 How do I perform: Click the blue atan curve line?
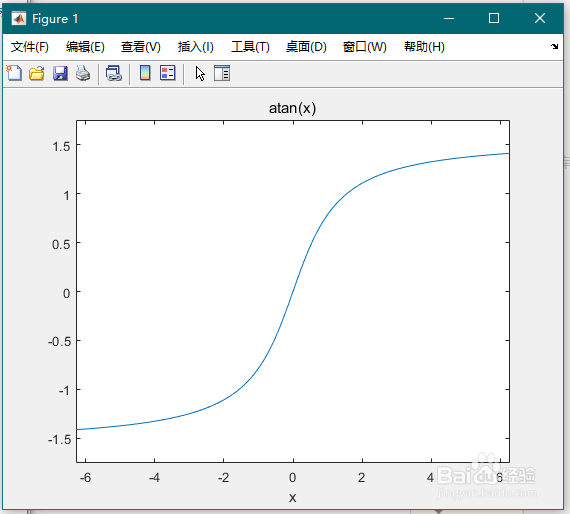point(293,292)
